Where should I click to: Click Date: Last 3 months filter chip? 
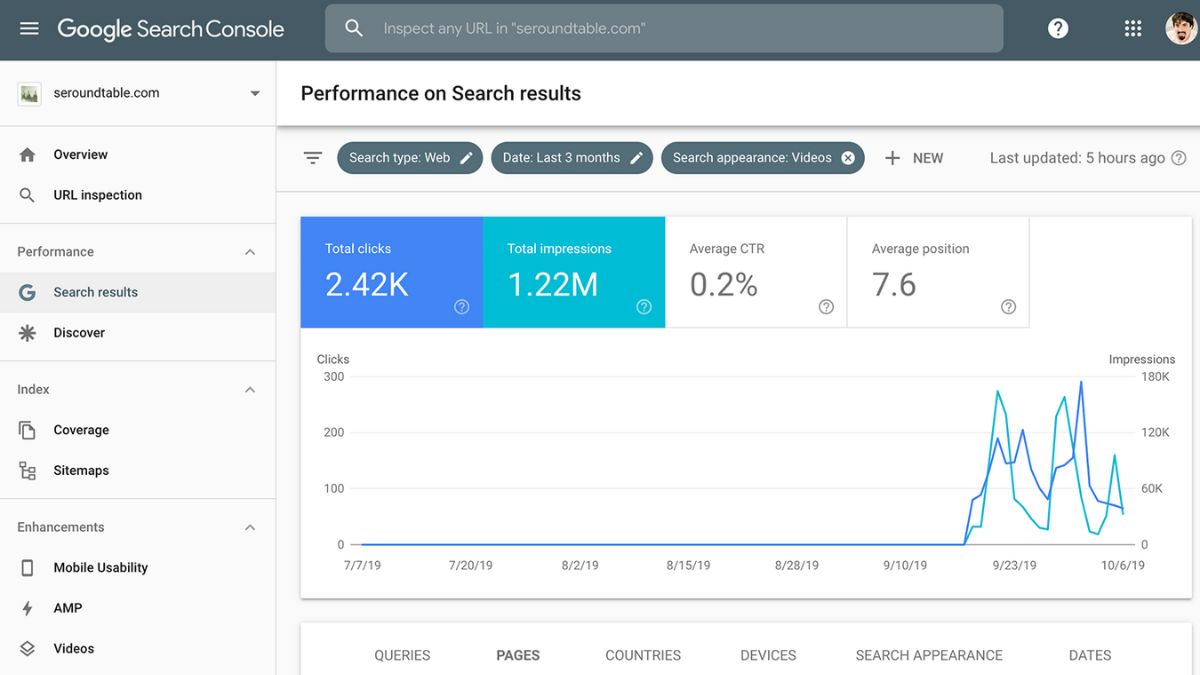[x=572, y=158]
